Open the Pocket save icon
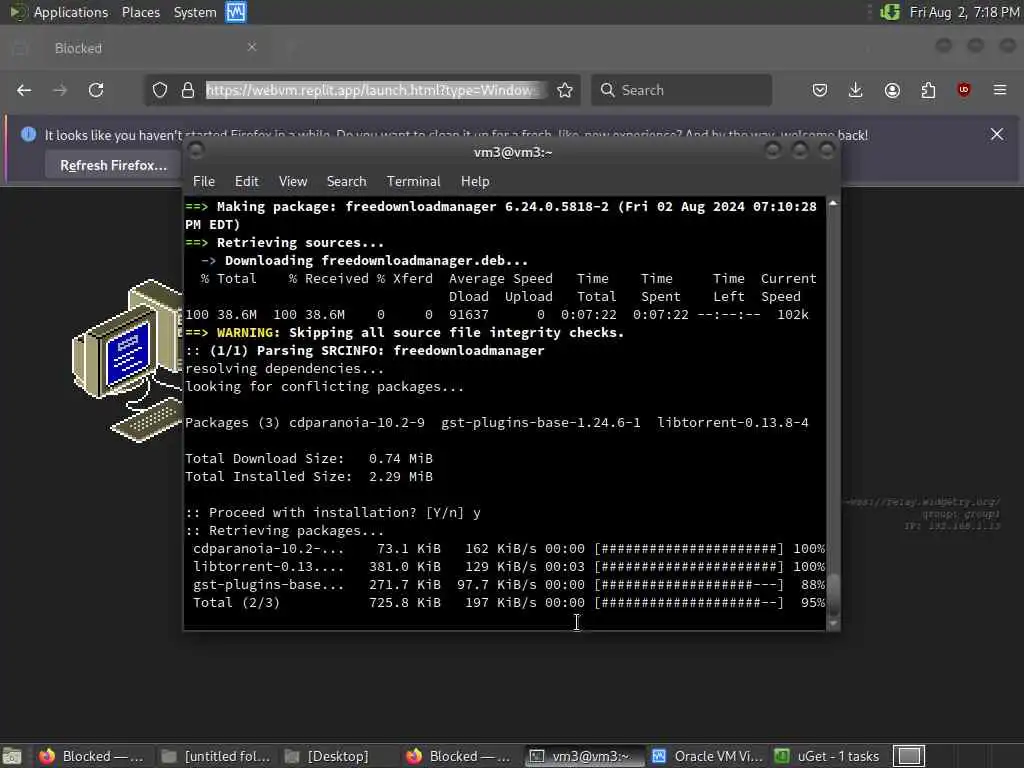 [x=820, y=90]
